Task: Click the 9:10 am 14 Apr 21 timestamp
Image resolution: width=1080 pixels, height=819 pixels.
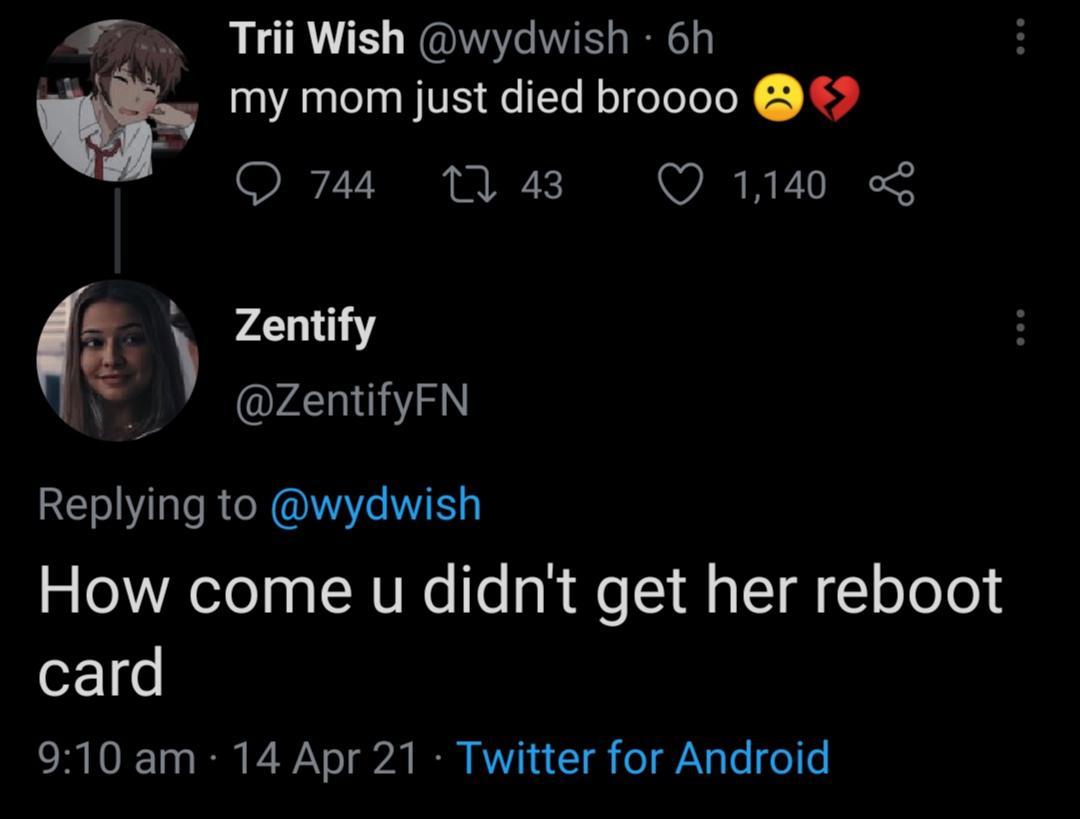Action: (x=227, y=758)
